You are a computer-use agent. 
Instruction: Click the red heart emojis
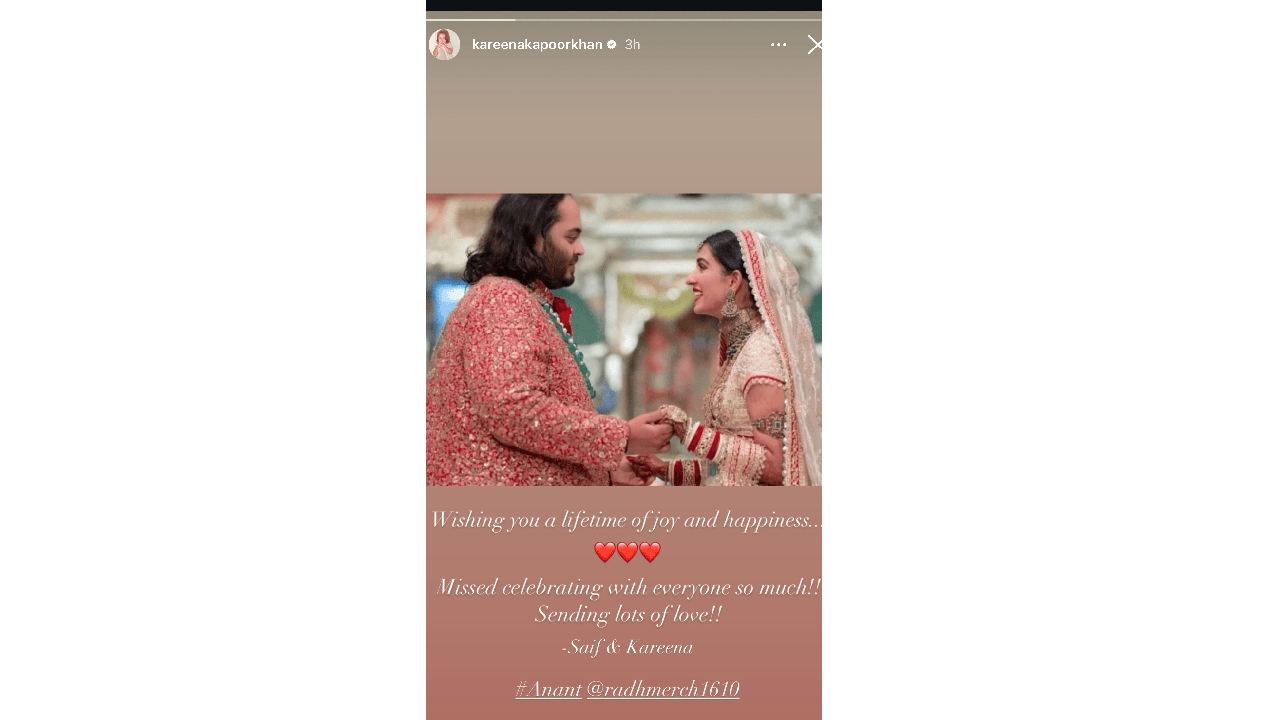pyautogui.click(x=627, y=552)
